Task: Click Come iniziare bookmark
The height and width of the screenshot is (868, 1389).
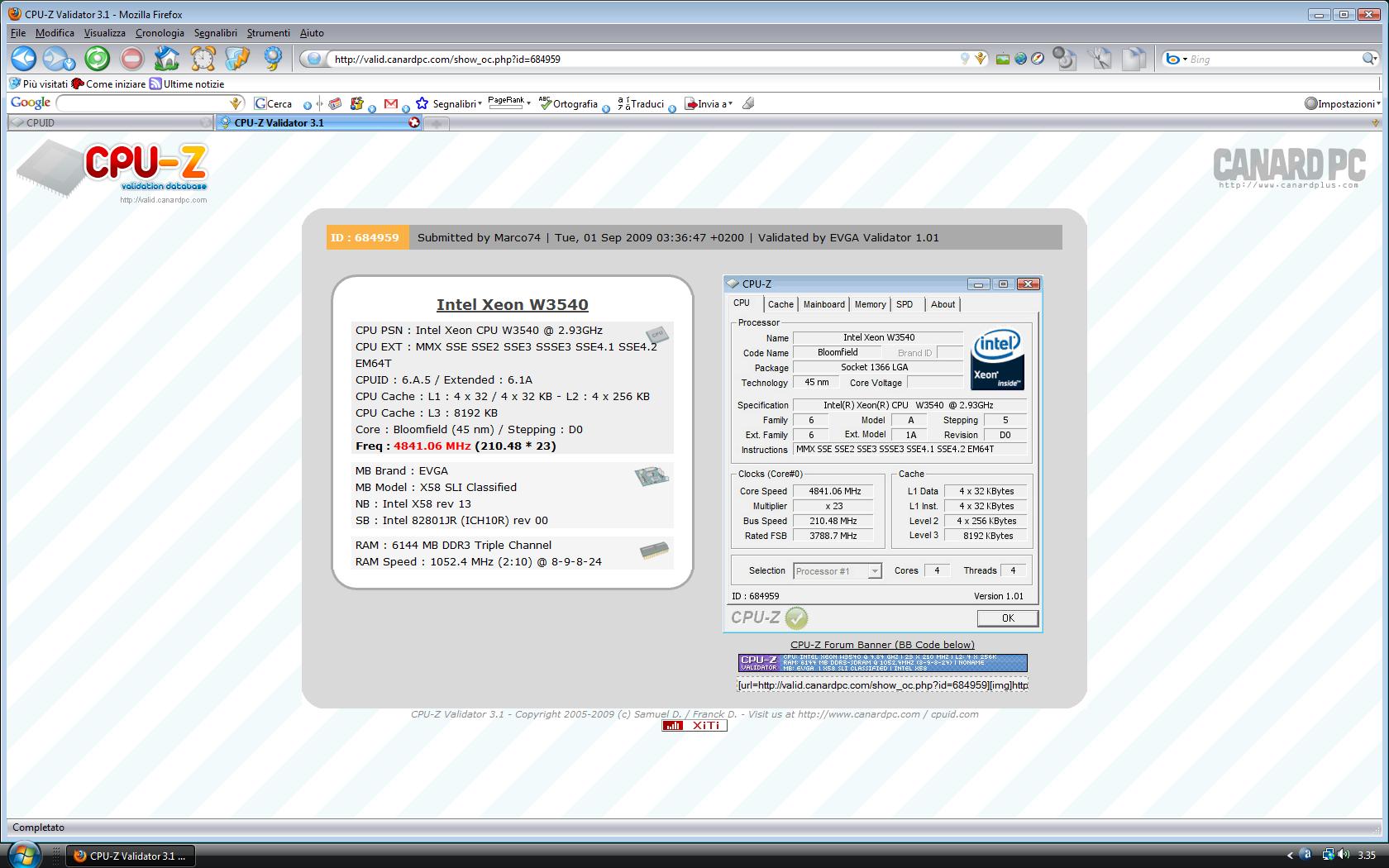Action: coord(108,83)
